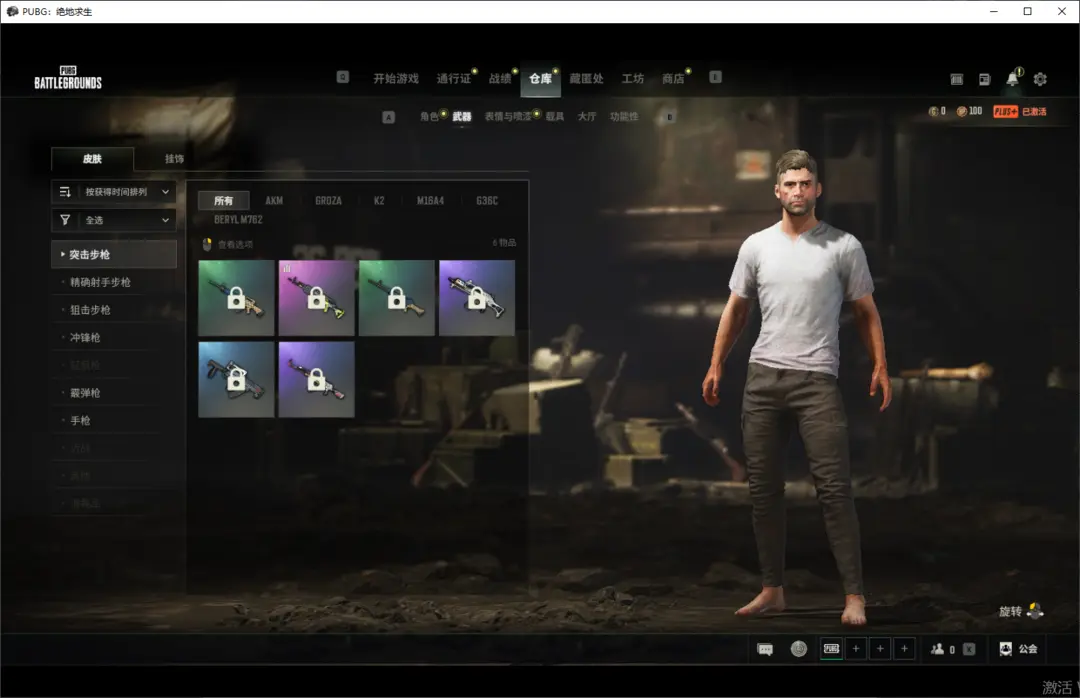This screenshot has height=698, width=1080.
Task: Open the chat bubble icon
Action: point(765,649)
